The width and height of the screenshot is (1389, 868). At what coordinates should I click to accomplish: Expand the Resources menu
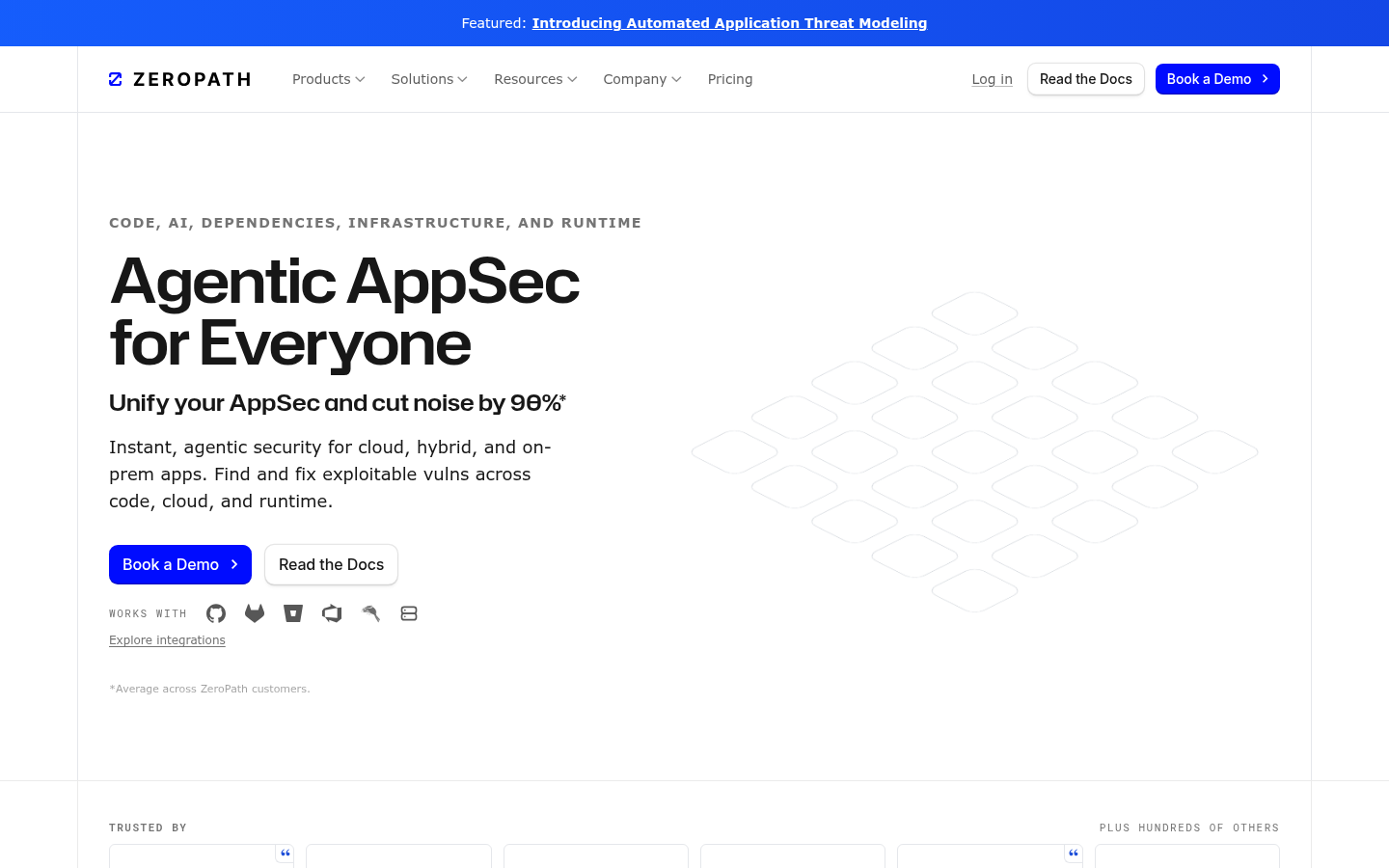click(535, 79)
